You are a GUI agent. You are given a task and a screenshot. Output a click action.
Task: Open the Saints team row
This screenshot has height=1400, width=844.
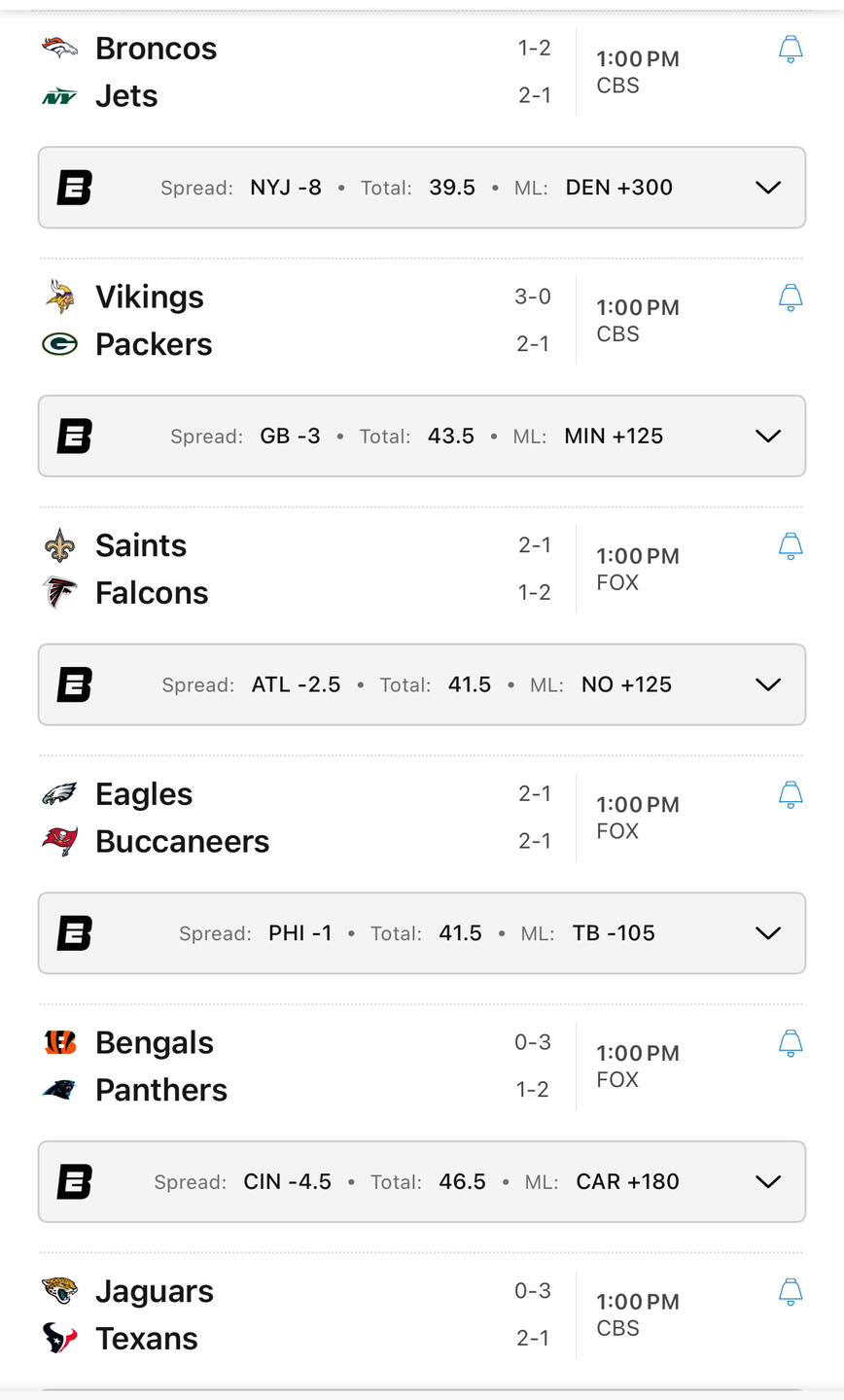[x=298, y=545]
